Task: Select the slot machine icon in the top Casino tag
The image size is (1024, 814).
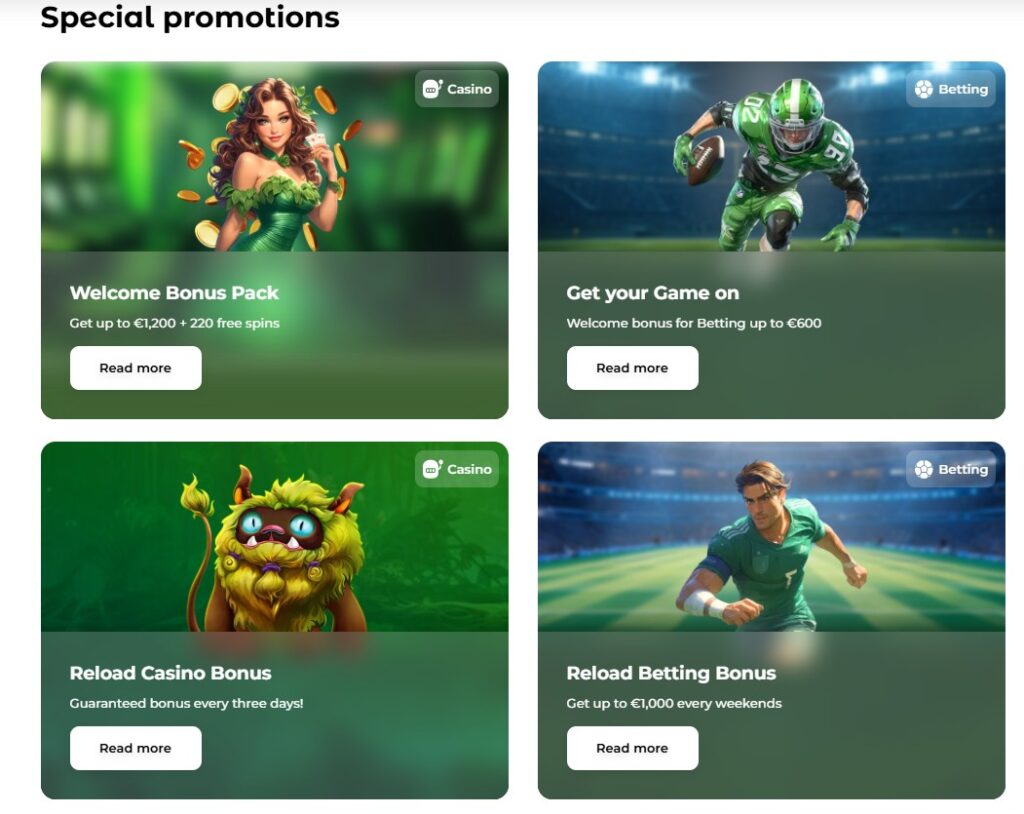Action: [431, 89]
